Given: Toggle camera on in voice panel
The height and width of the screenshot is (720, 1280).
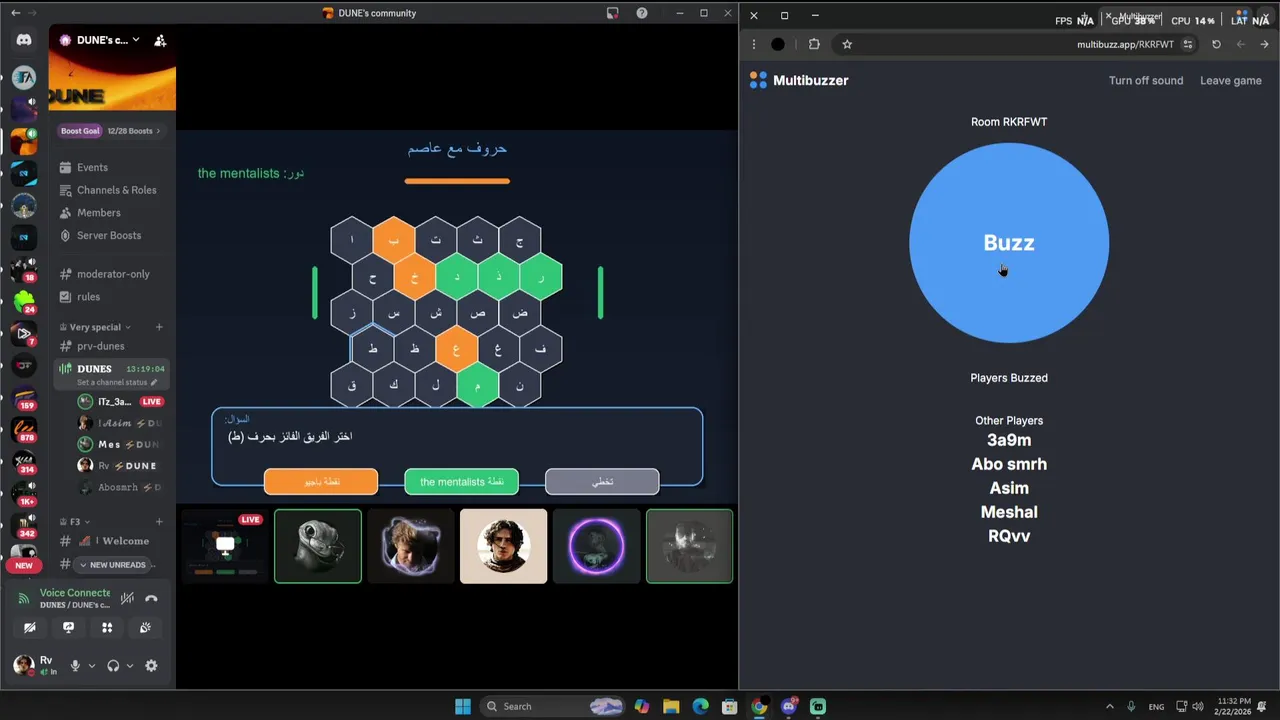Looking at the screenshot, I should pos(30,628).
